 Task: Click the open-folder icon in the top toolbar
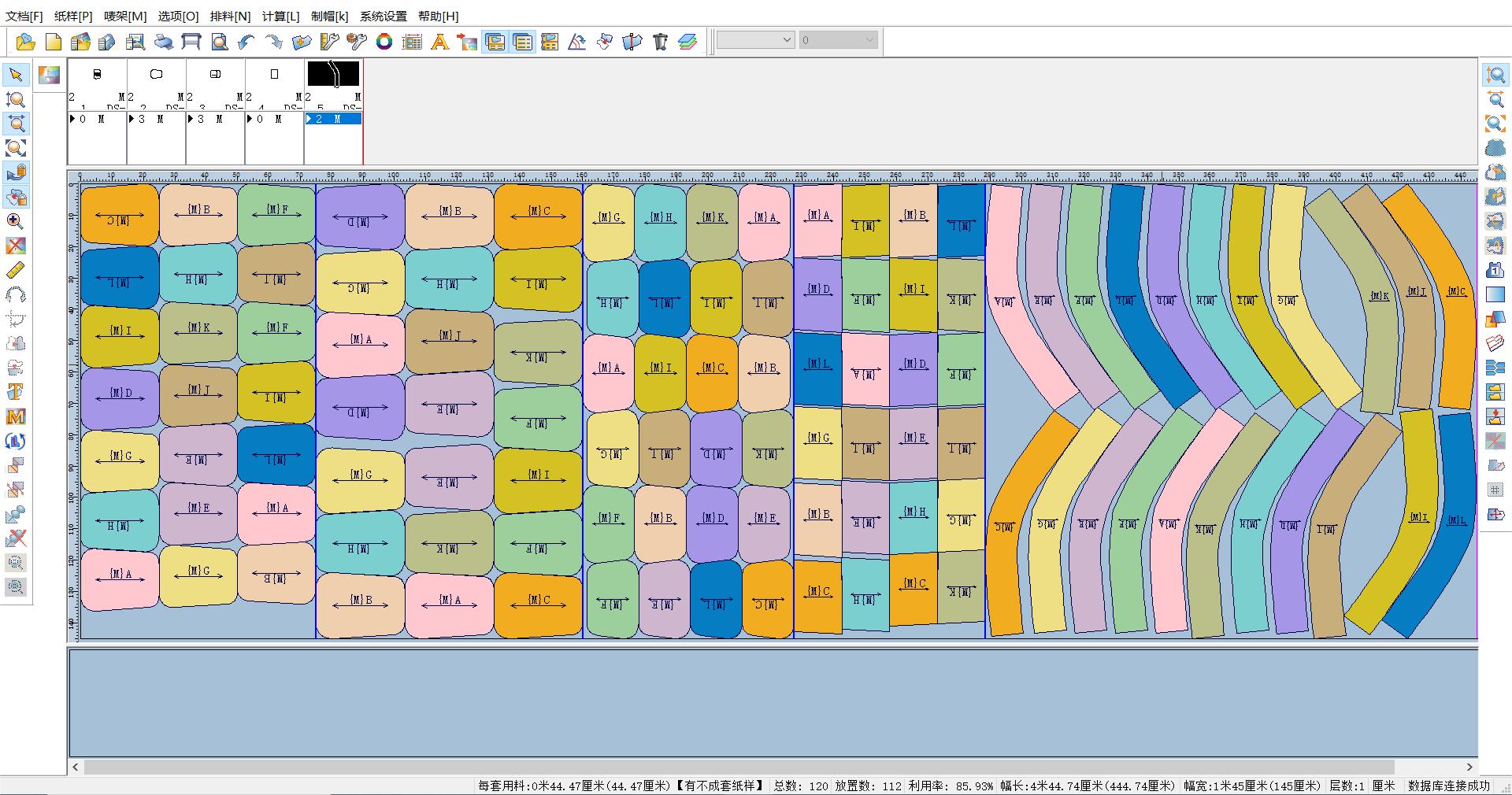pos(25,42)
